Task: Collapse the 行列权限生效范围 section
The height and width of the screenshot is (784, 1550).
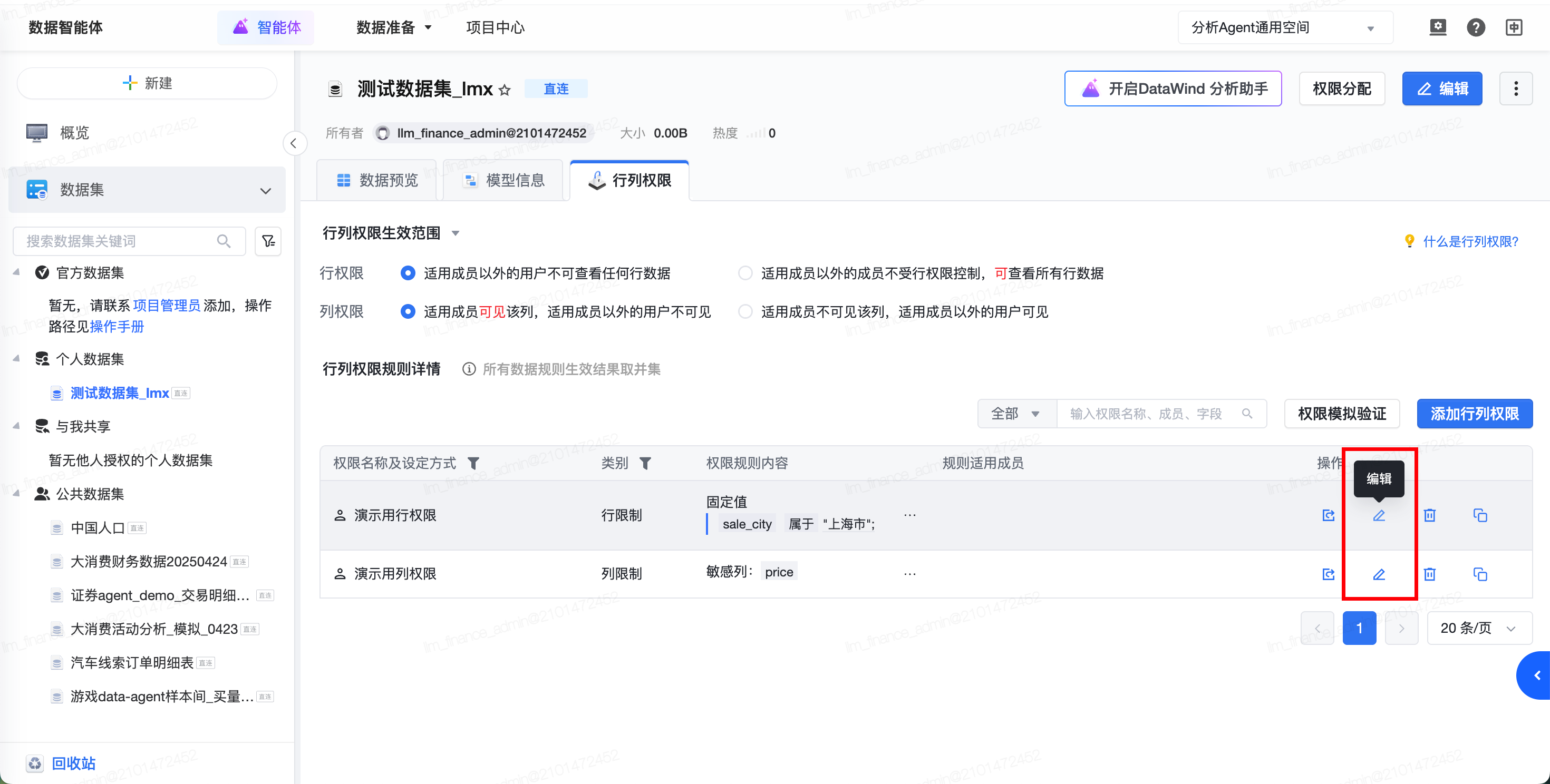Action: (456, 233)
